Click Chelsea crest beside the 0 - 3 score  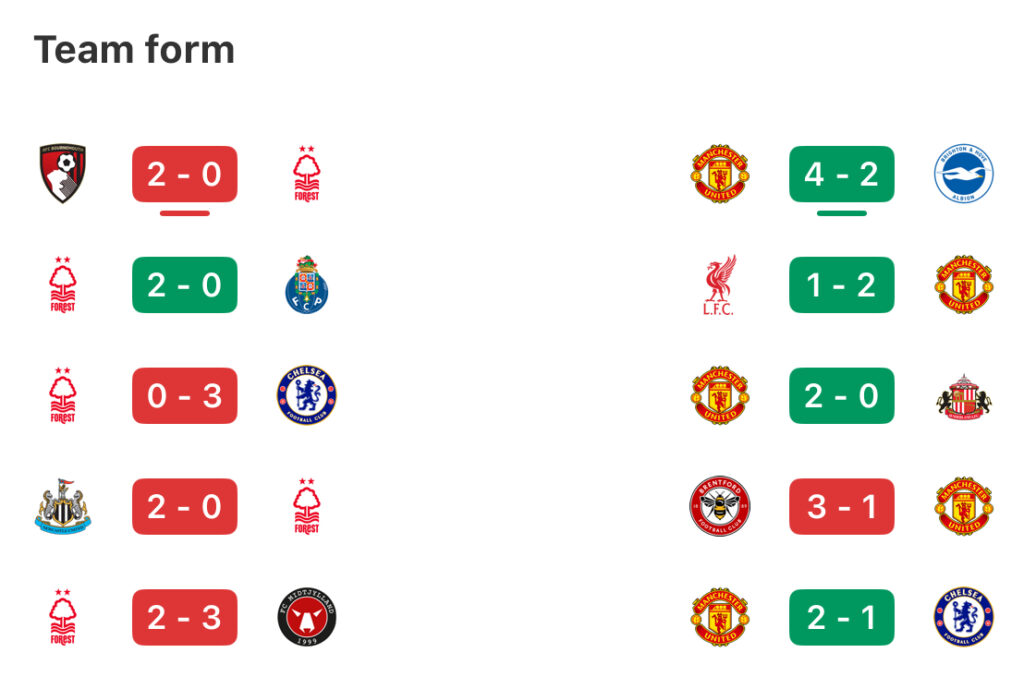tap(306, 396)
